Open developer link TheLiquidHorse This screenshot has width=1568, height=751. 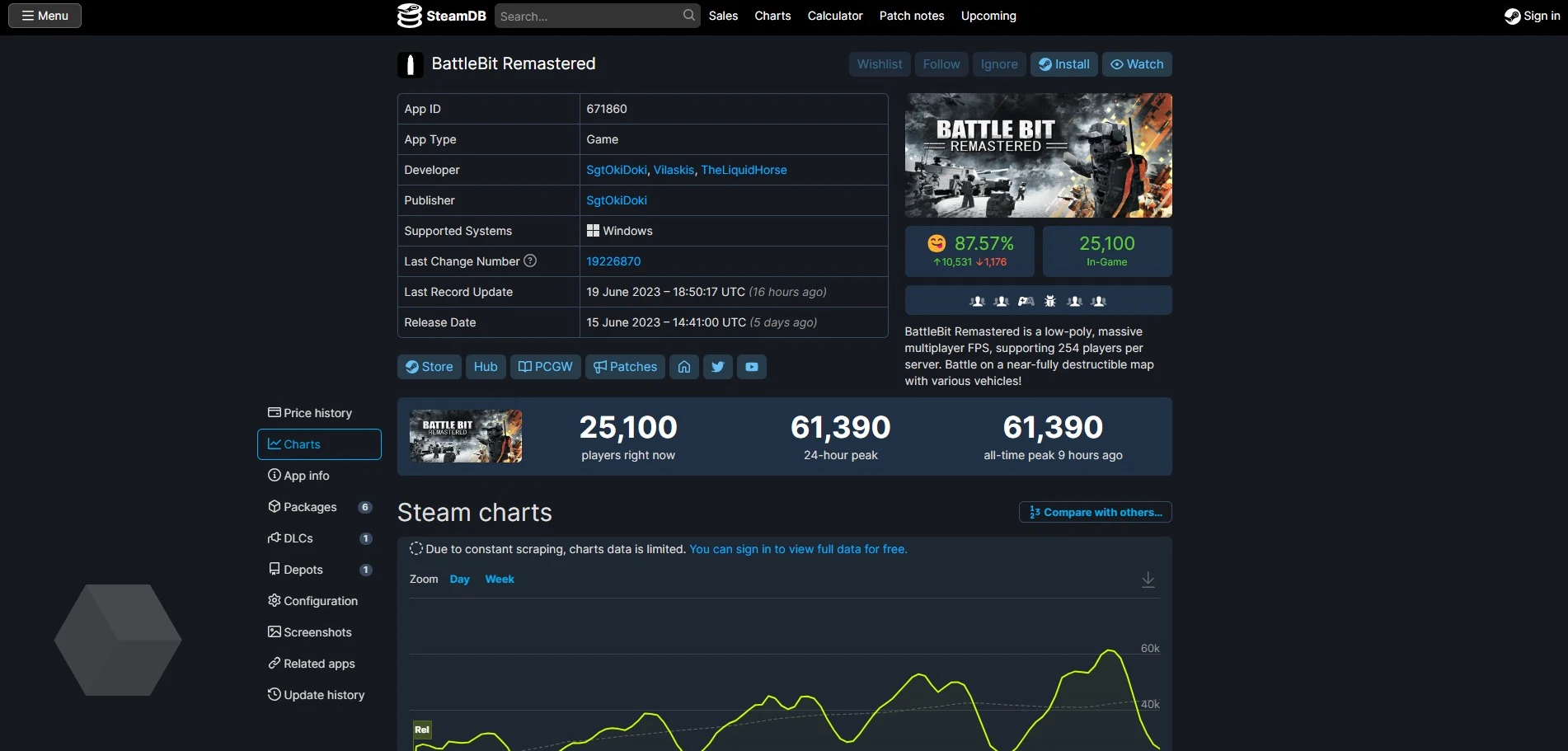coord(744,170)
